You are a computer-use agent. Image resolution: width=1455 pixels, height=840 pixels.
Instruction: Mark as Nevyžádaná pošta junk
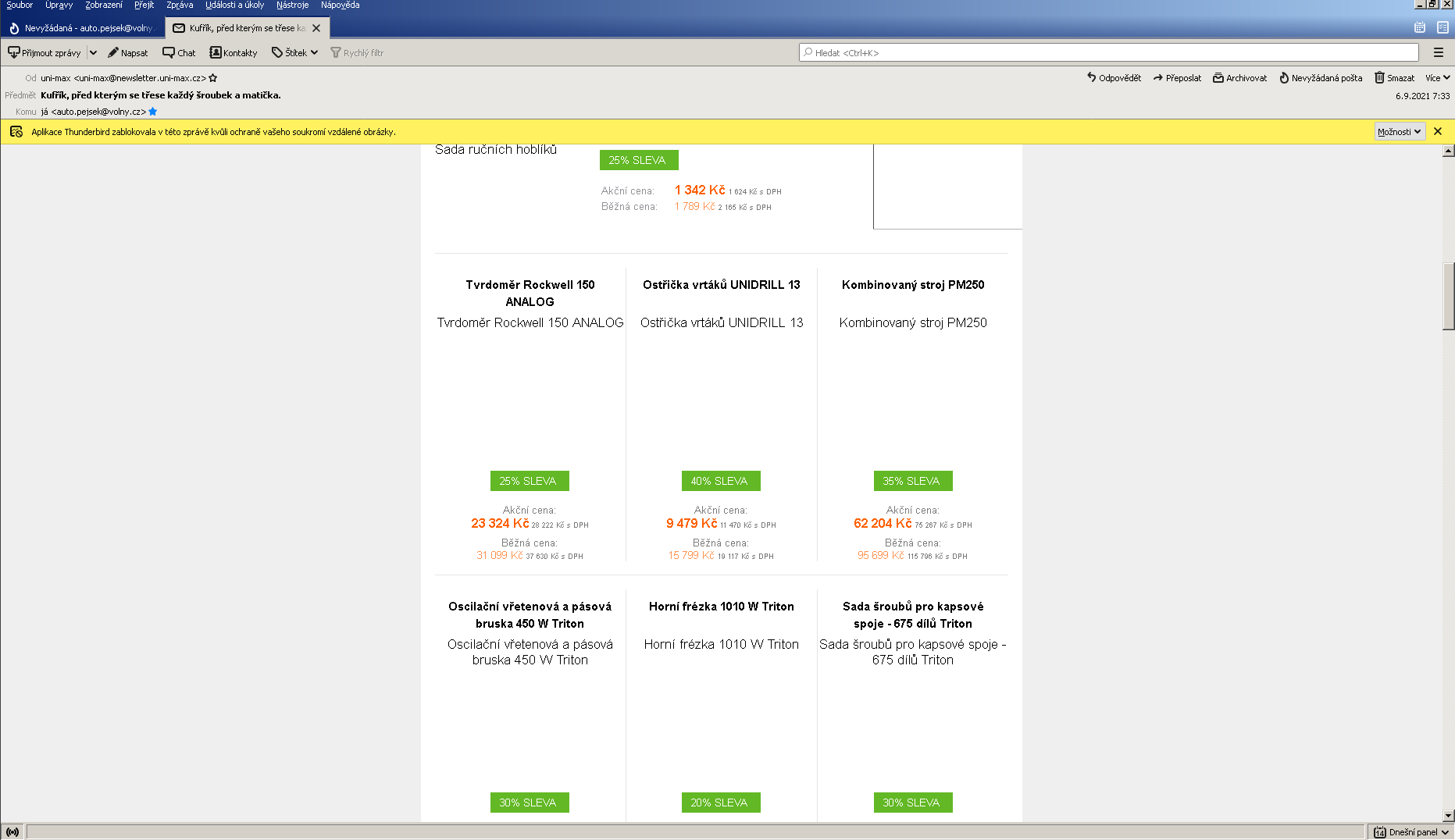(1320, 78)
